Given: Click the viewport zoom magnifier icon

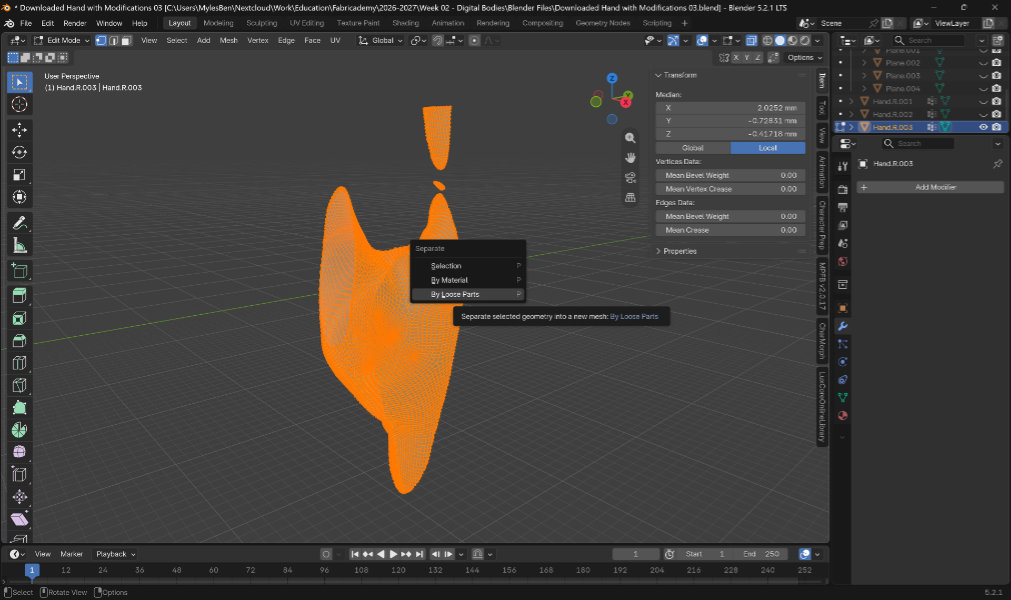Looking at the screenshot, I should 630,138.
